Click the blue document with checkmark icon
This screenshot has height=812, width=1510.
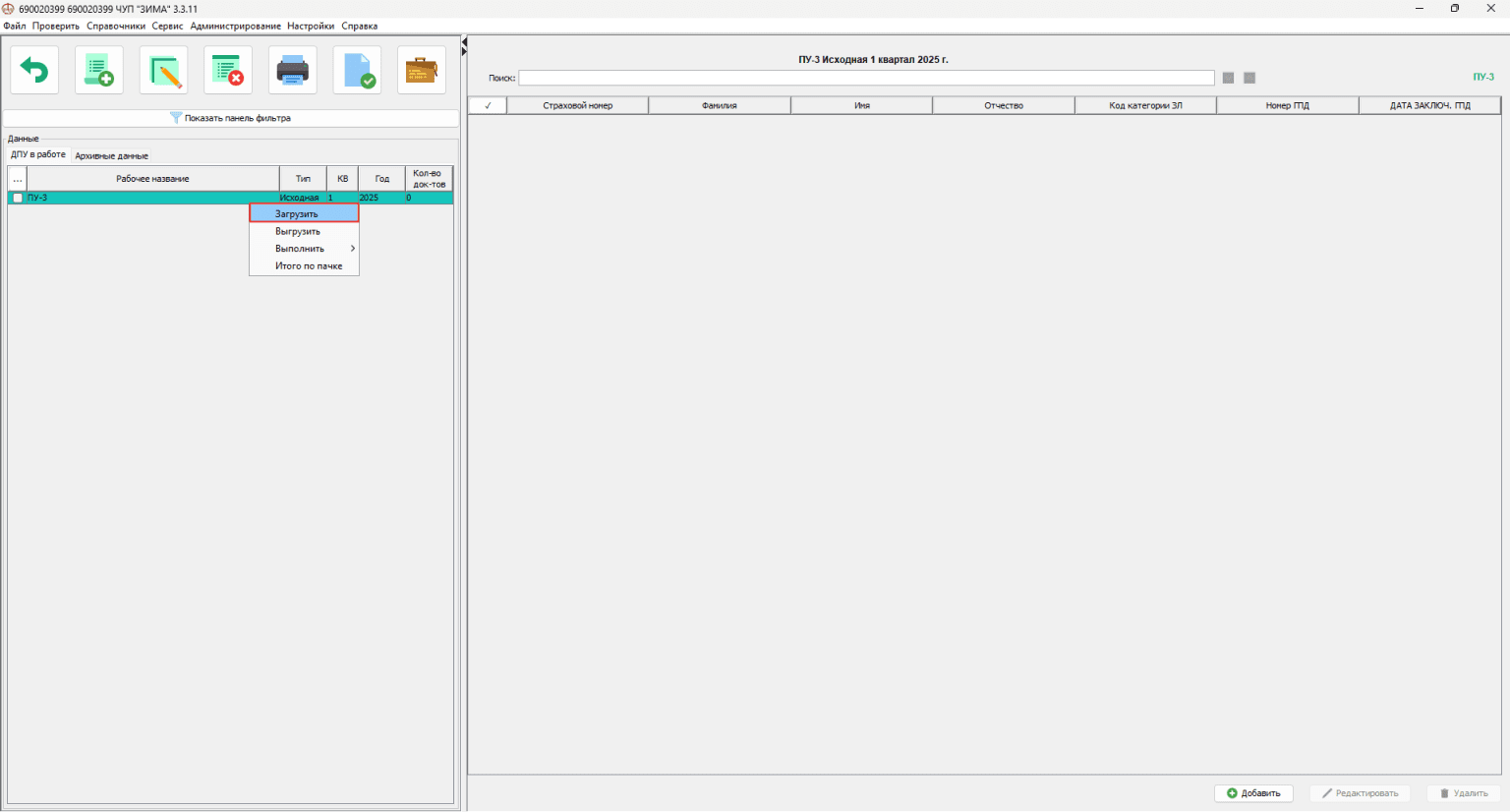[x=357, y=71]
